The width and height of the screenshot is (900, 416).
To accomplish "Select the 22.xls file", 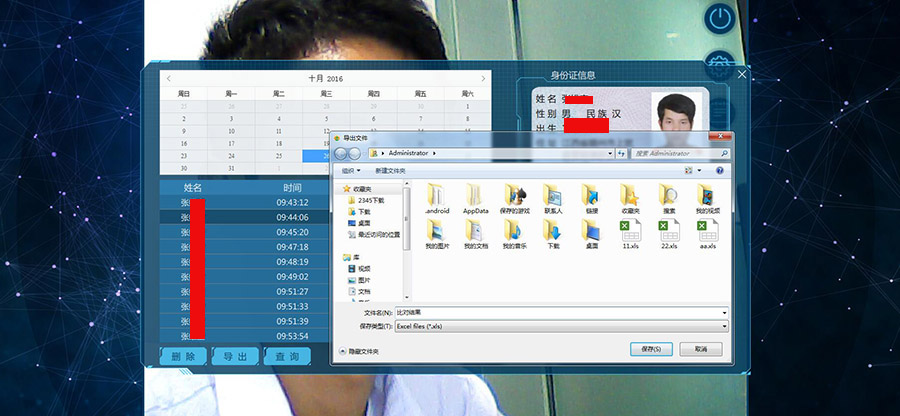I will [x=669, y=231].
